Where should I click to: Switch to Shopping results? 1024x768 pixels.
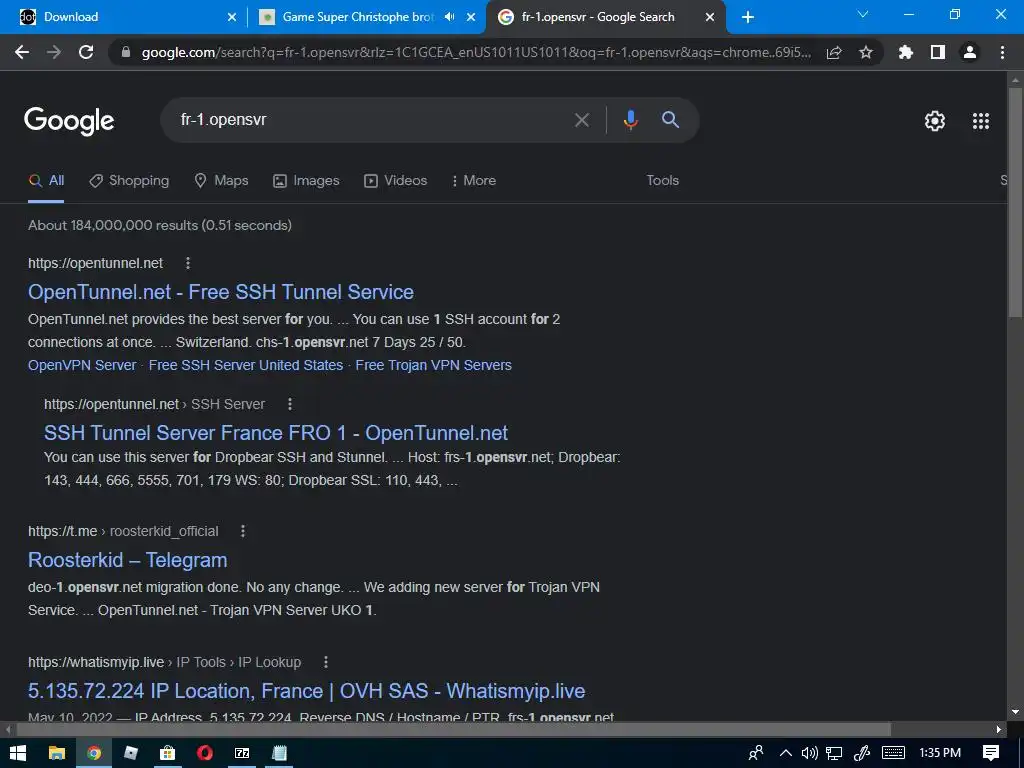pos(129,180)
